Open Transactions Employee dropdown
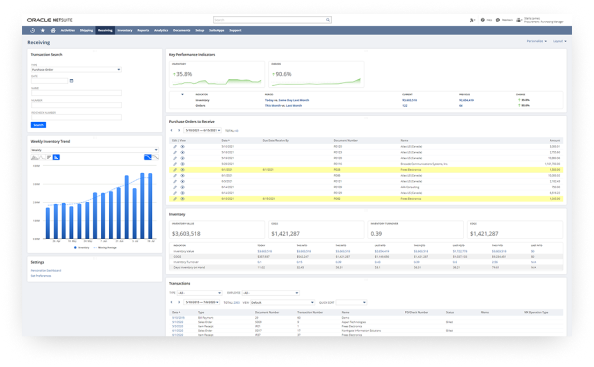This screenshot has height=367, width=594. coord(270,293)
